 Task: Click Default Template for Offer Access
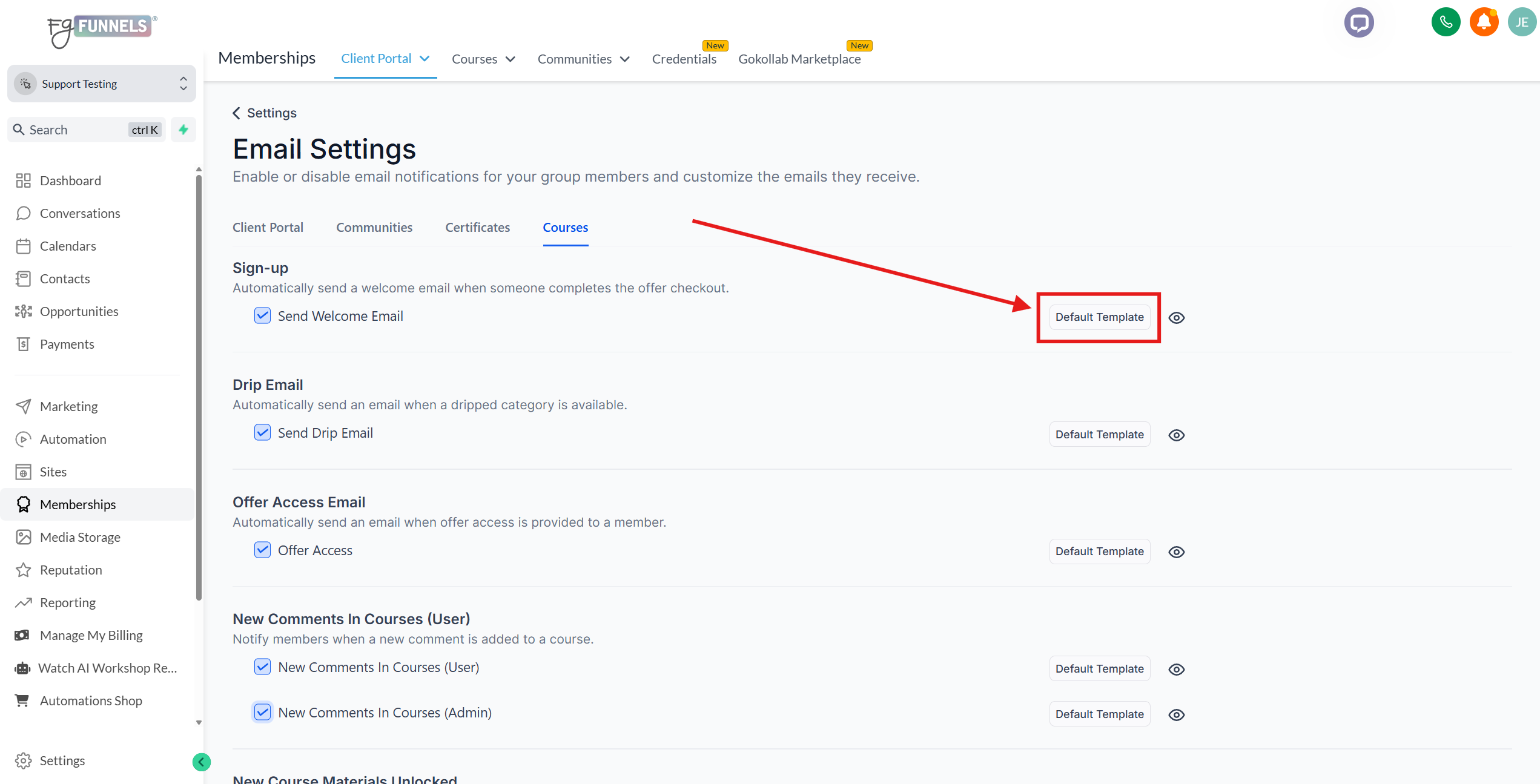pos(1099,552)
